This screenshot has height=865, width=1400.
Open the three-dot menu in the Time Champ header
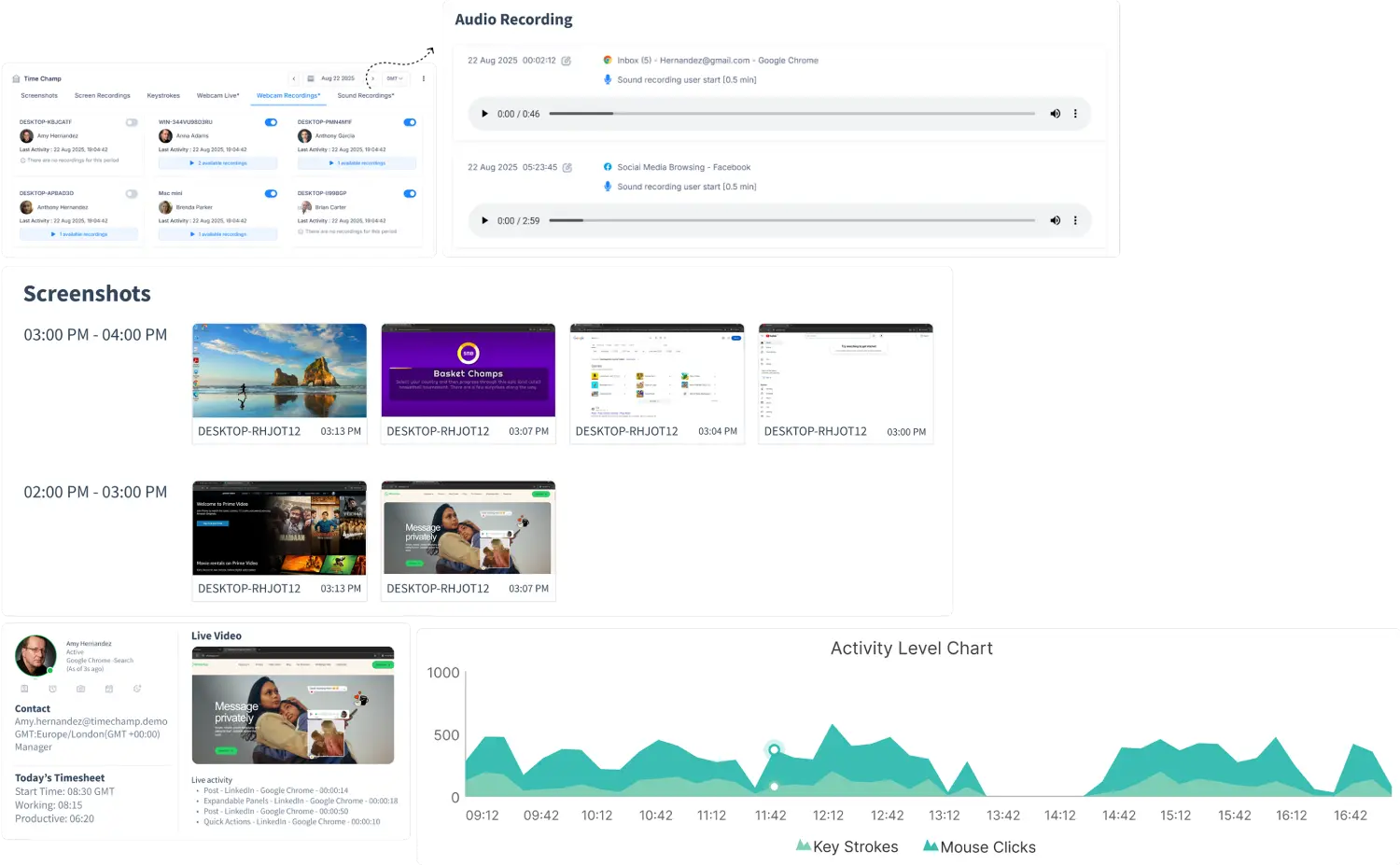point(423,78)
